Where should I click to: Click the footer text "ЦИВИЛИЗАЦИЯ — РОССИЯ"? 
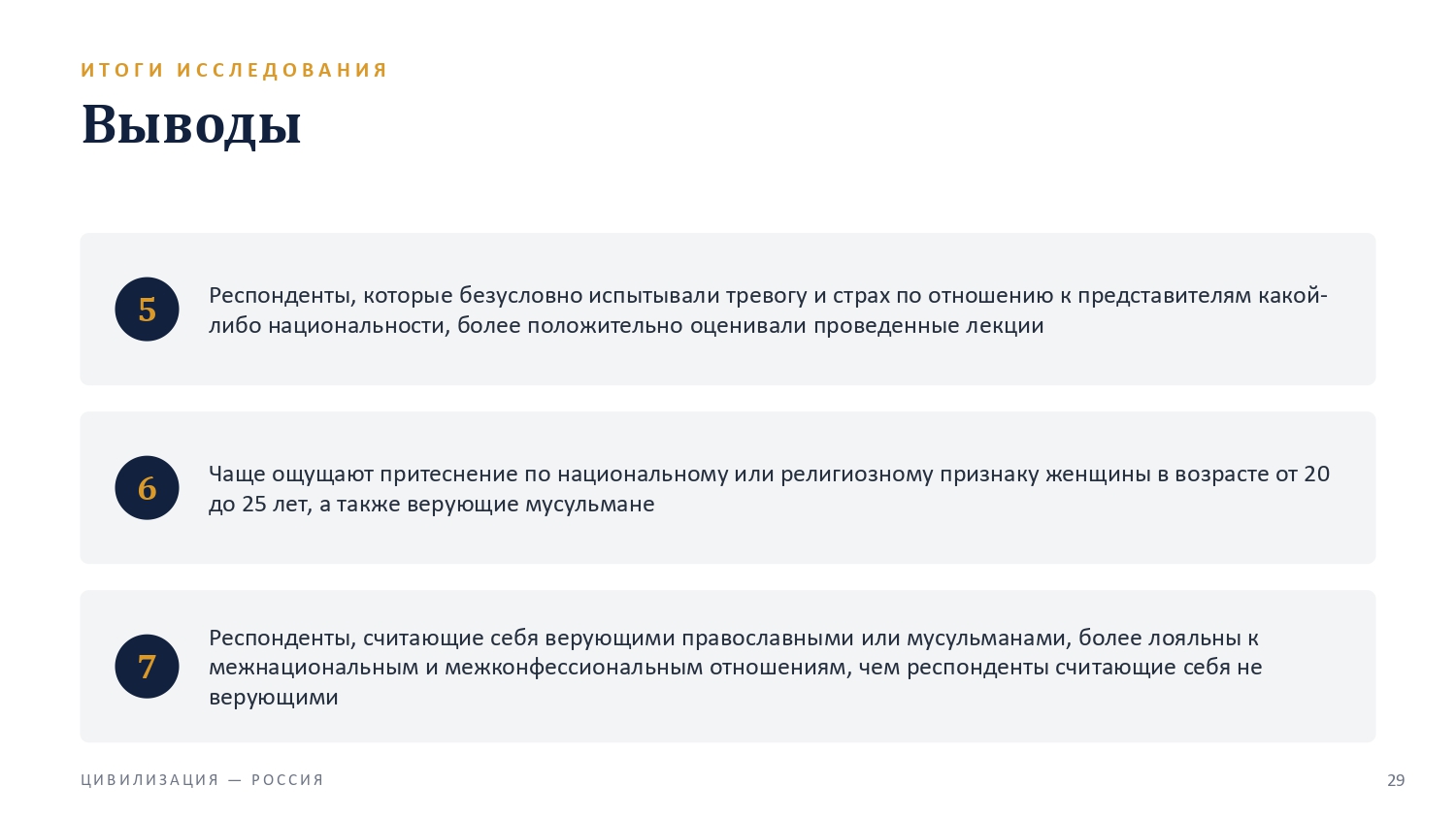click(202, 780)
